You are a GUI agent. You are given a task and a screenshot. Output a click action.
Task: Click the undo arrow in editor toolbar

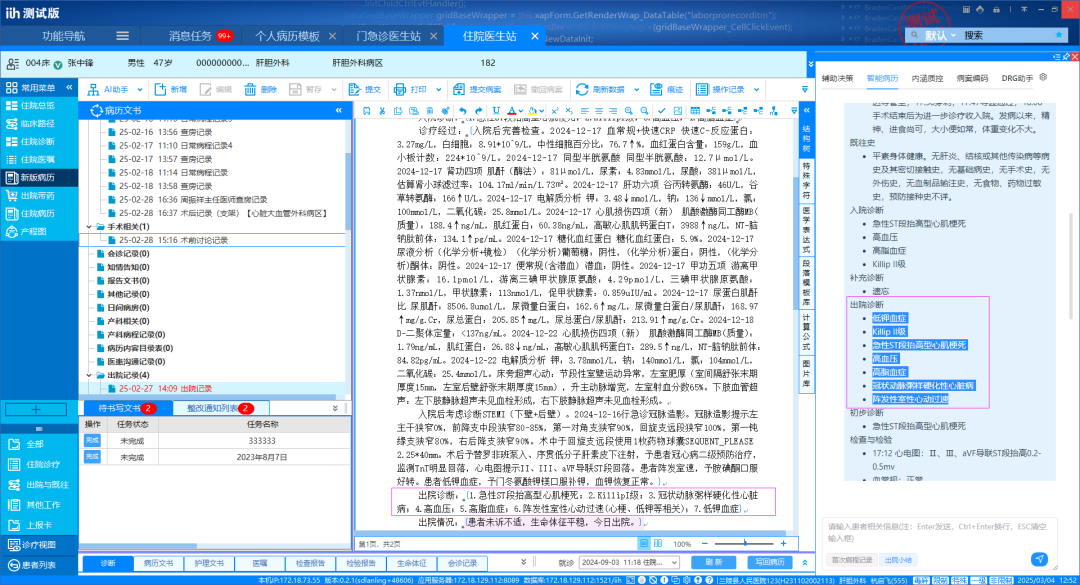(463, 110)
